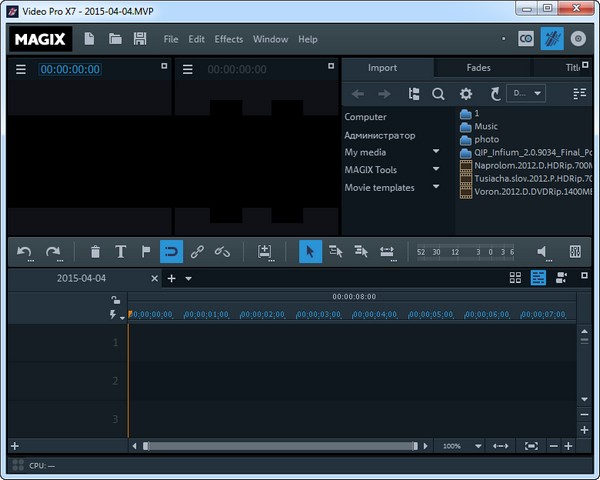Open the Music folder
The image size is (600, 480).
click(x=486, y=127)
